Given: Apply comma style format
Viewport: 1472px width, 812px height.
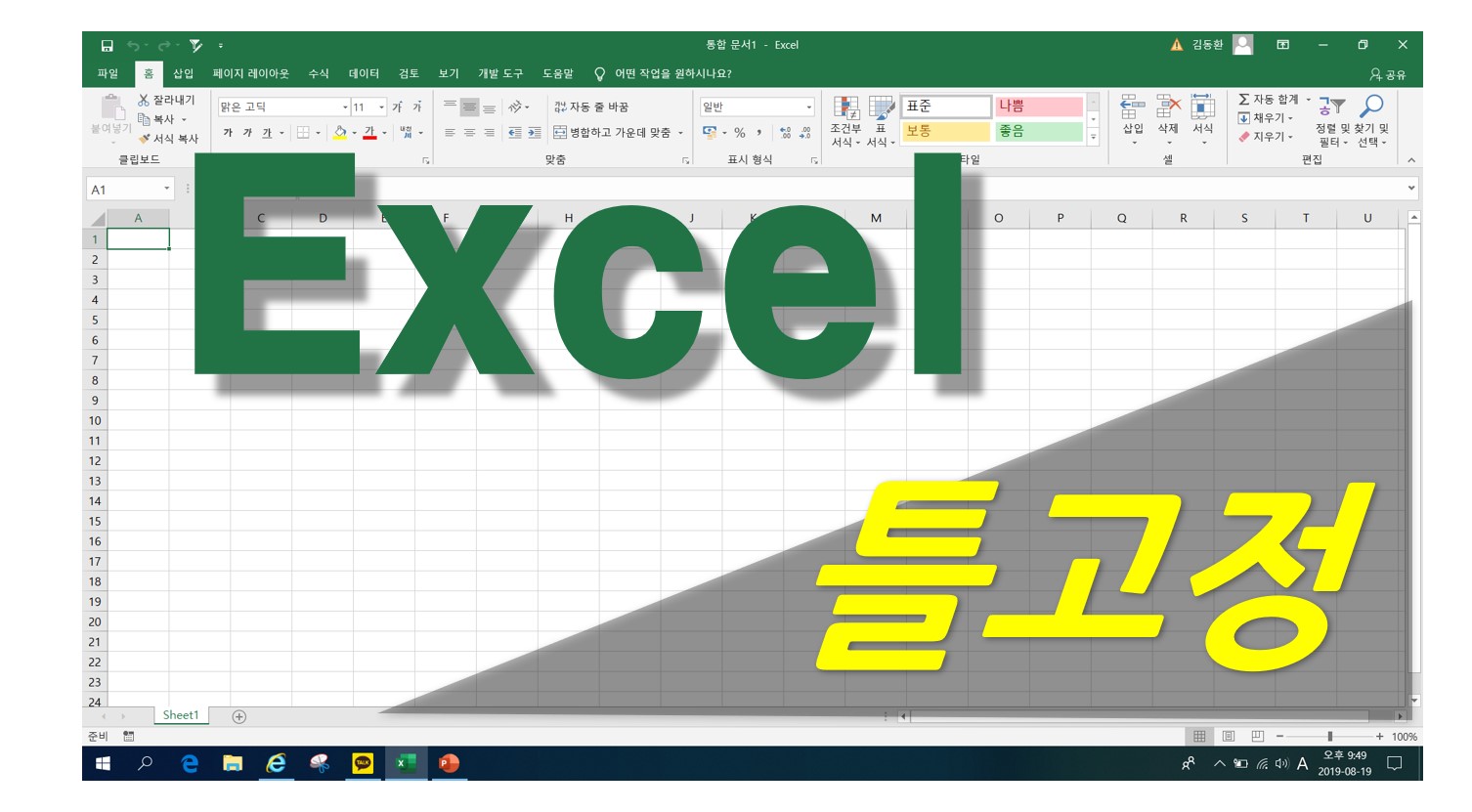Looking at the screenshot, I should tap(759, 133).
